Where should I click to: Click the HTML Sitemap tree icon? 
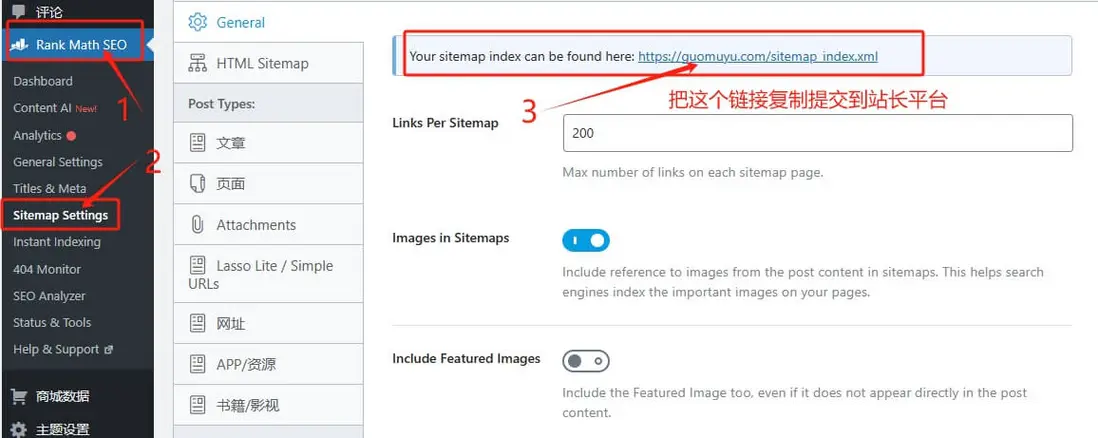(197, 63)
